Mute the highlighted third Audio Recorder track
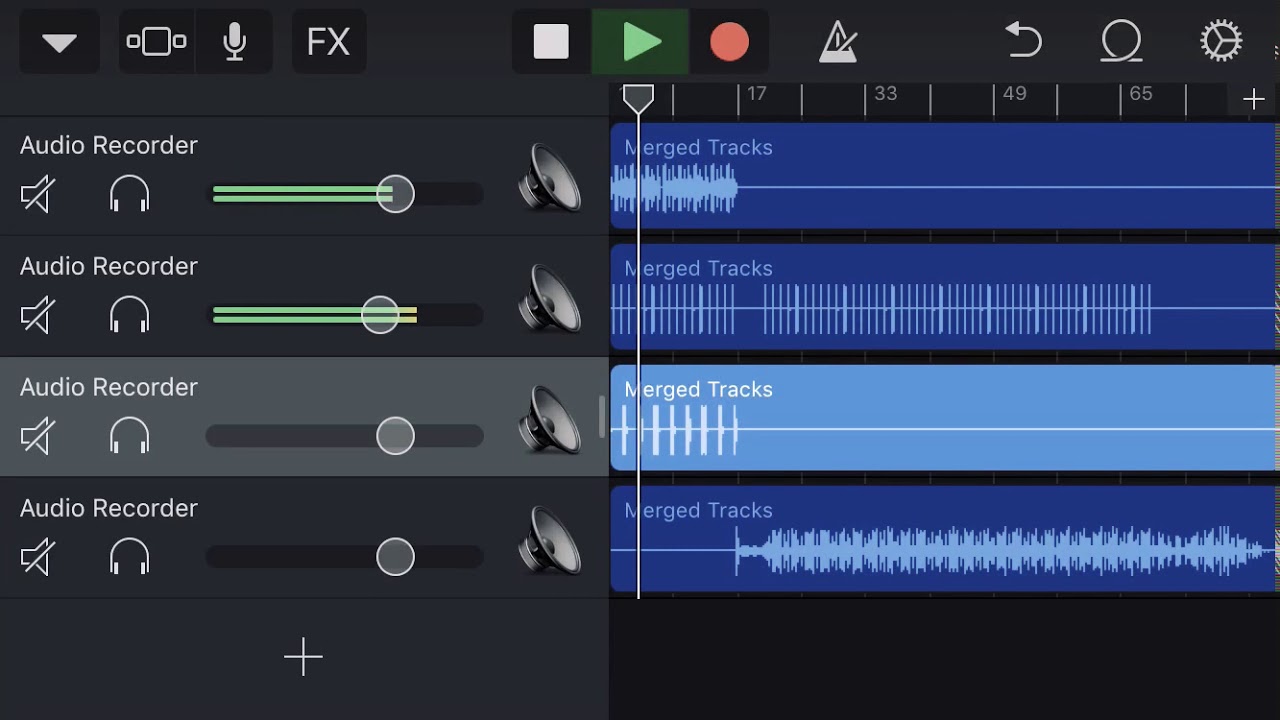Viewport: 1280px width, 720px height. pyautogui.click(x=37, y=436)
